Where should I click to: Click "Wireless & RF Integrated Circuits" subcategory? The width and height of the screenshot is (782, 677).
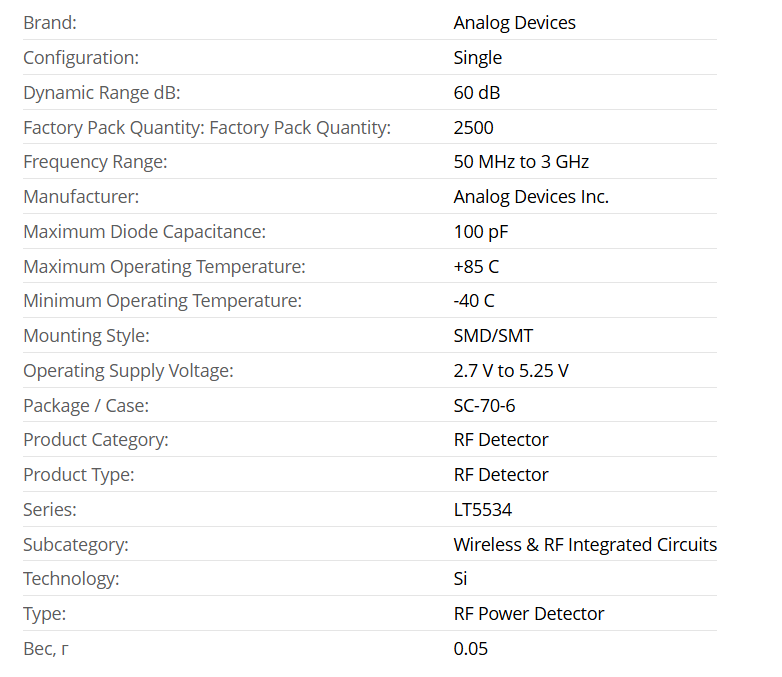point(585,545)
